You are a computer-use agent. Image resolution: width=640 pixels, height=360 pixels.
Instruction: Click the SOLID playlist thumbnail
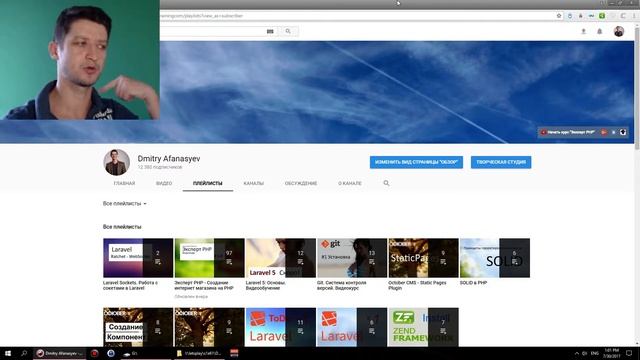pyautogui.click(x=495, y=258)
